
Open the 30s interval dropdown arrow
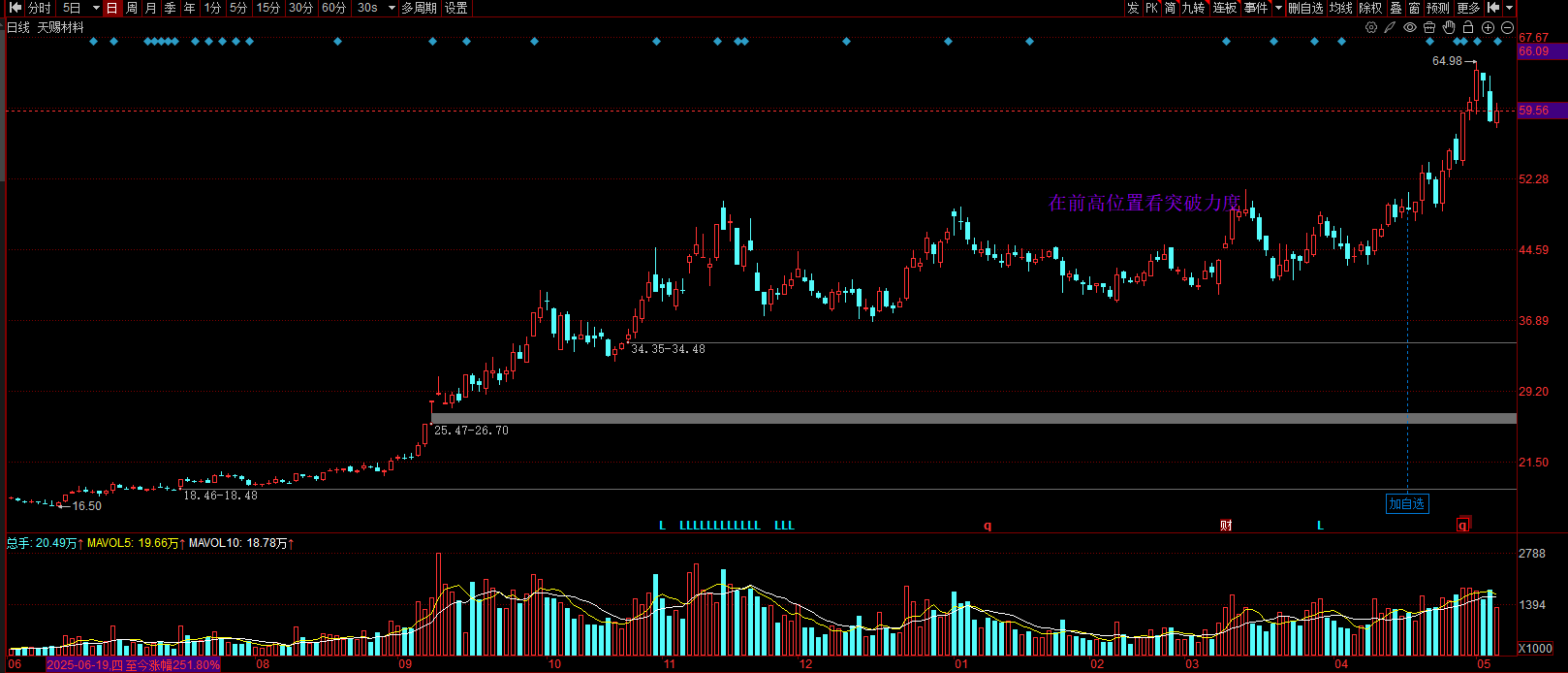pyautogui.click(x=392, y=8)
